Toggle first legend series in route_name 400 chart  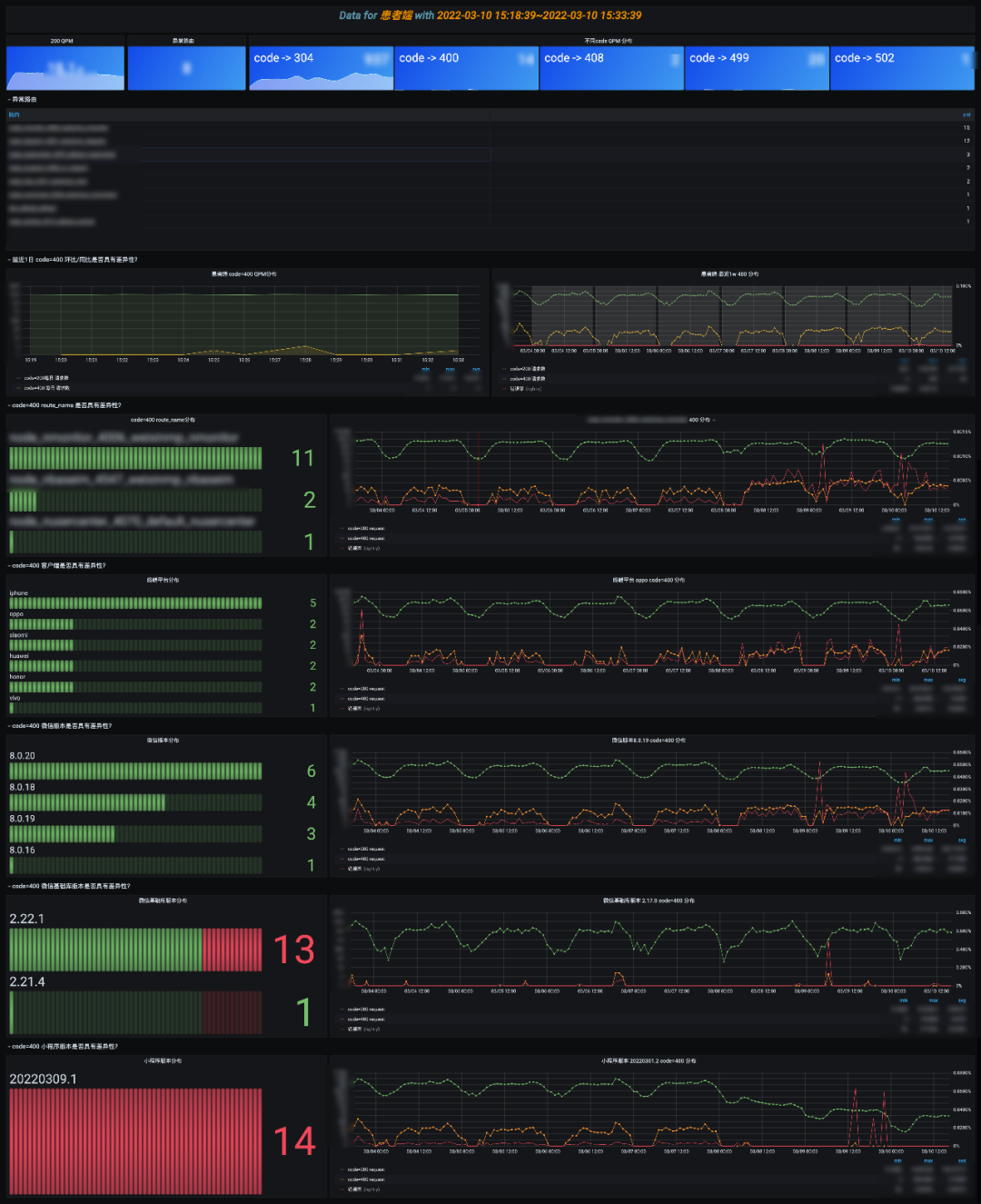(365, 528)
